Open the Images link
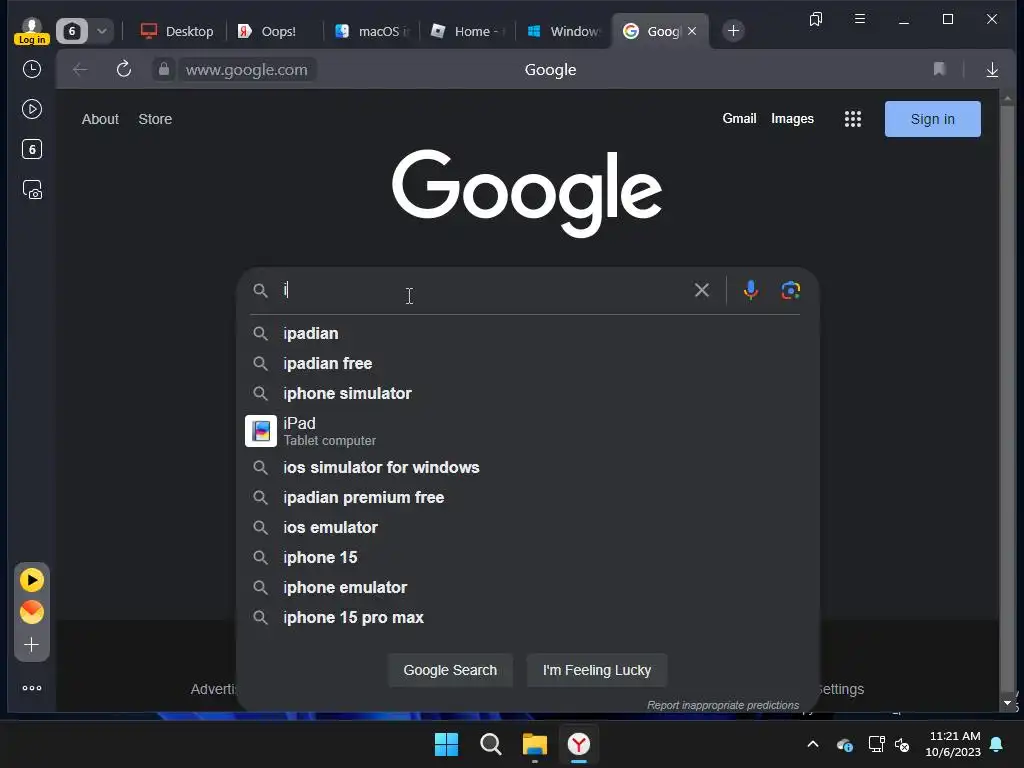This screenshot has height=768, width=1024. point(792,119)
